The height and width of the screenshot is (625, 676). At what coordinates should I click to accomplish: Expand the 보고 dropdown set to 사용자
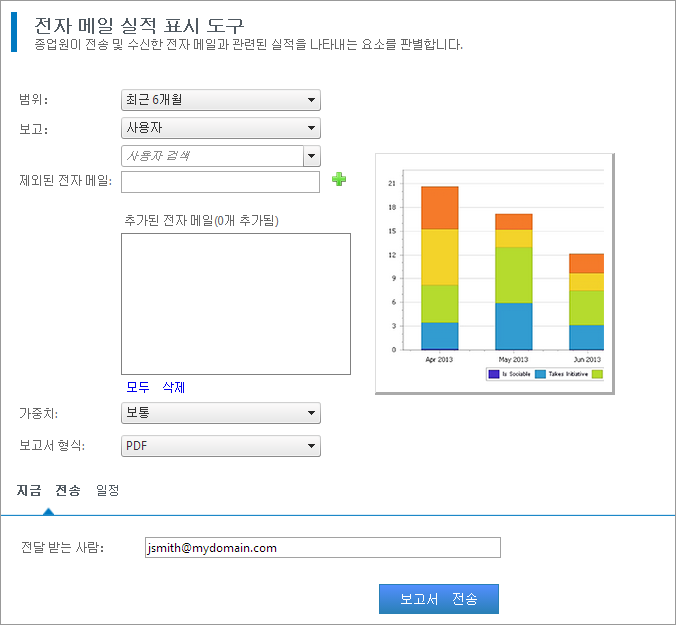[220, 128]
